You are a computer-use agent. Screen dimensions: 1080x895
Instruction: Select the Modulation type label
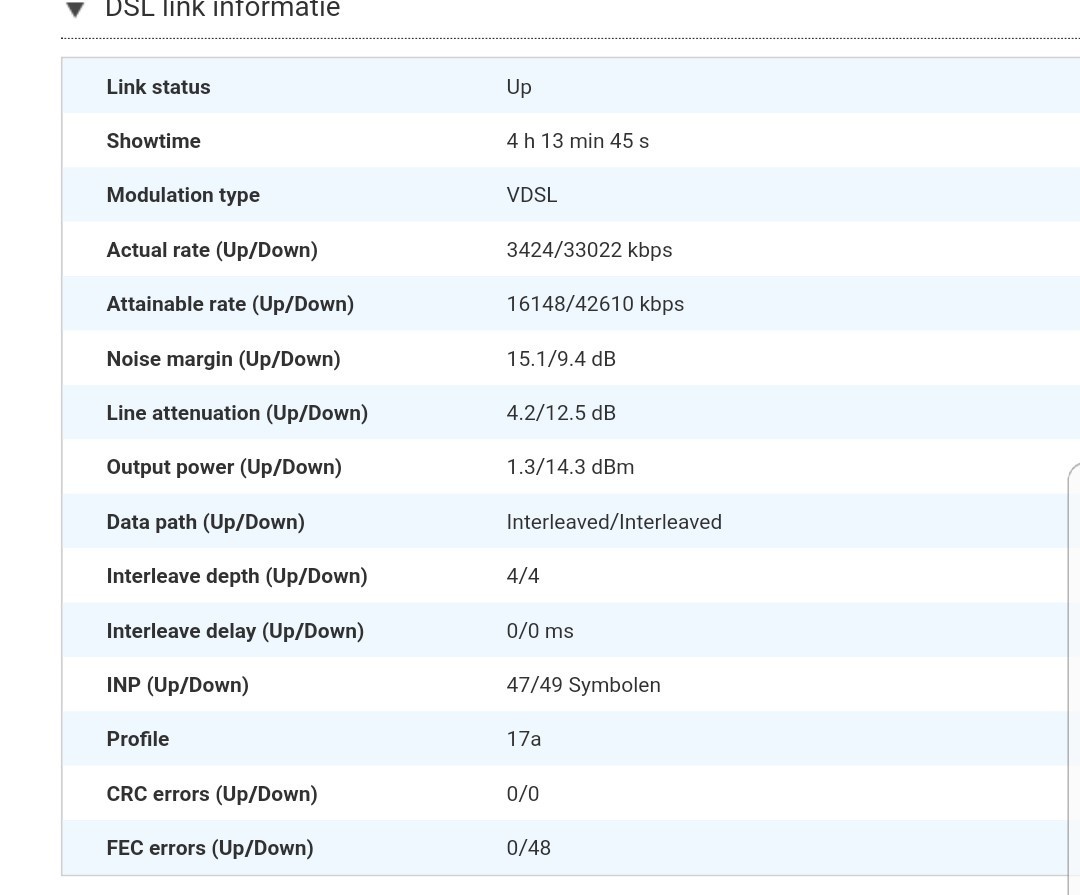[x=183, y=195]
